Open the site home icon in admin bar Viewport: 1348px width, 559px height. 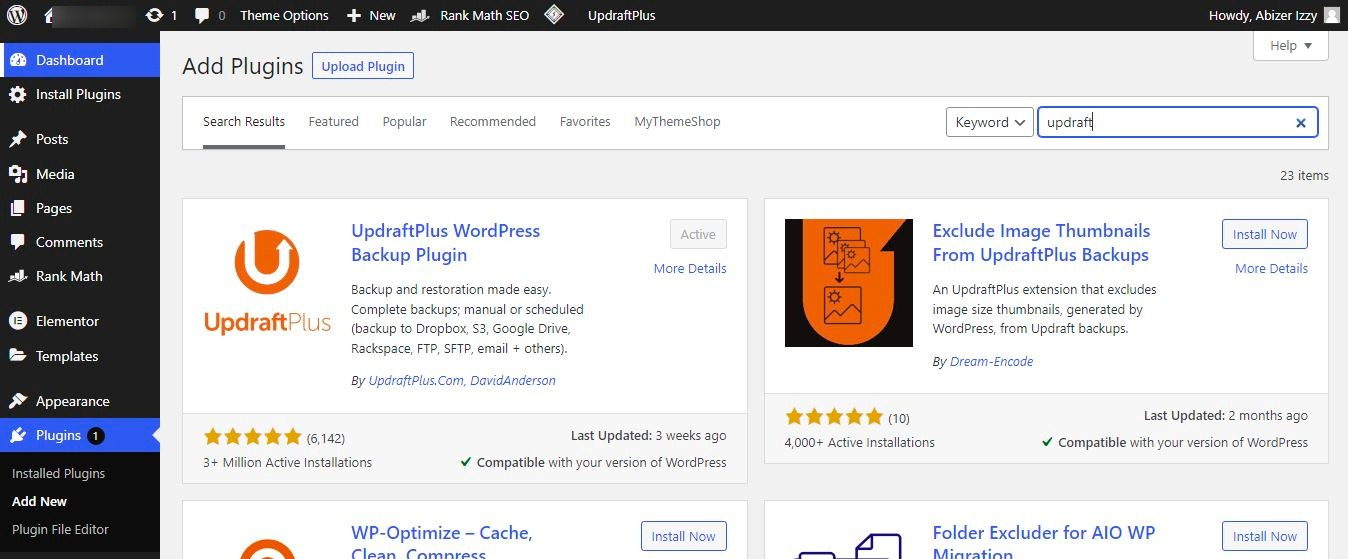47,15
